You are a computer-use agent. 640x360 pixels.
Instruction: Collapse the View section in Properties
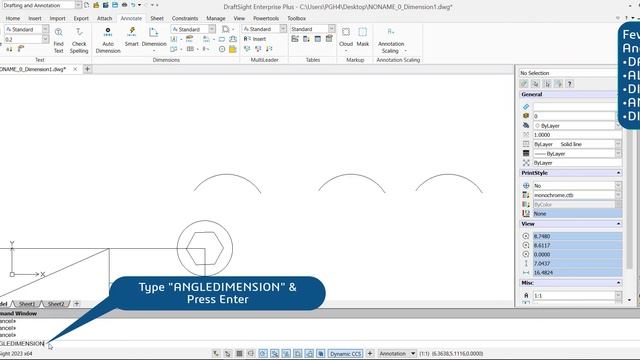618,224
